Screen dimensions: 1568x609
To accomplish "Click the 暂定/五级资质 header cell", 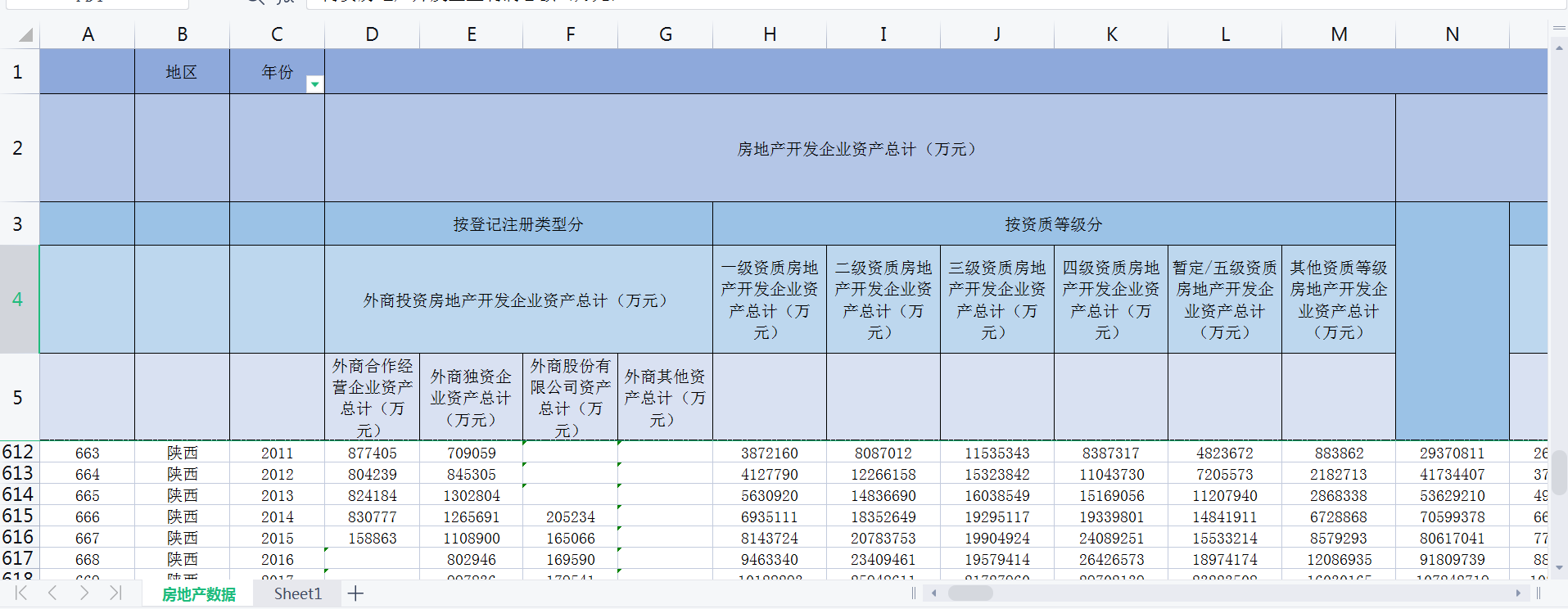I will (1225, 300).
